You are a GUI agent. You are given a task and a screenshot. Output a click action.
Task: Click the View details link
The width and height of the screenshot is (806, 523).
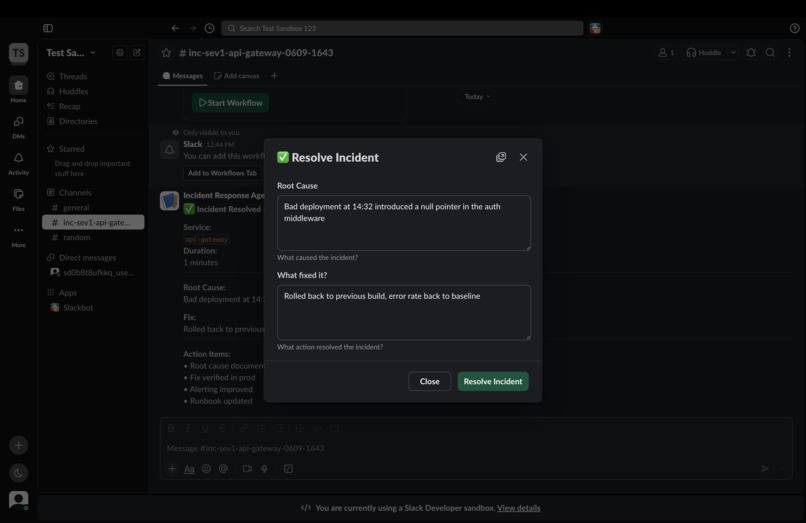click(x=518, y=508)
